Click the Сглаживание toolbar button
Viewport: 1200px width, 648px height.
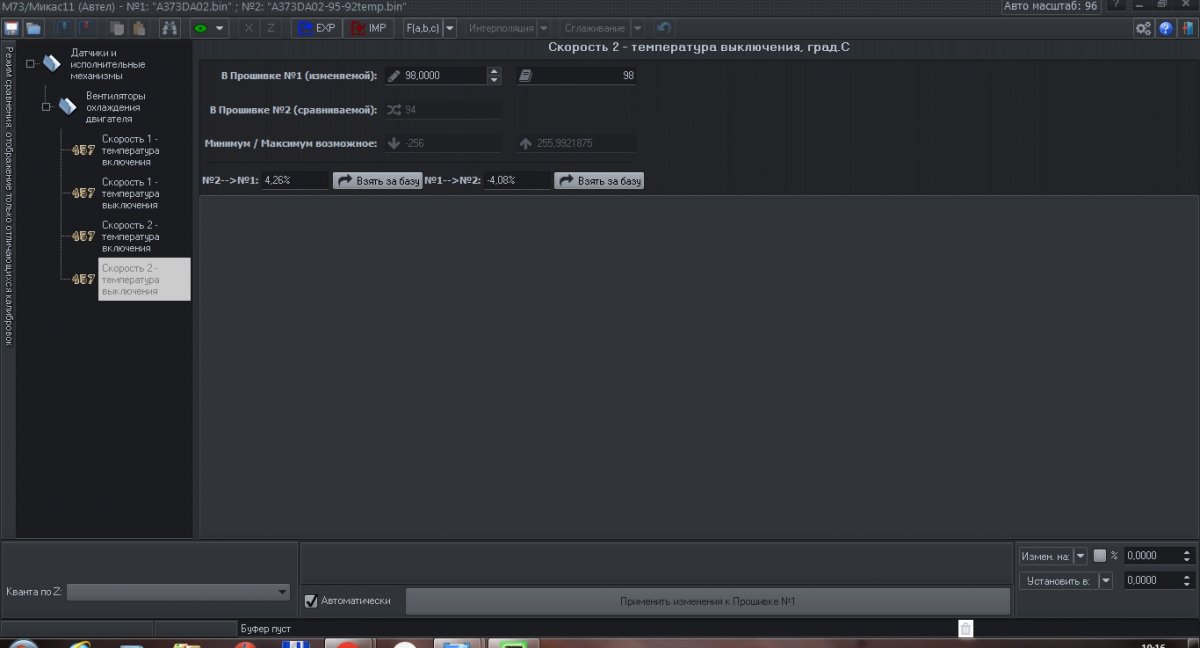[595, 28]
